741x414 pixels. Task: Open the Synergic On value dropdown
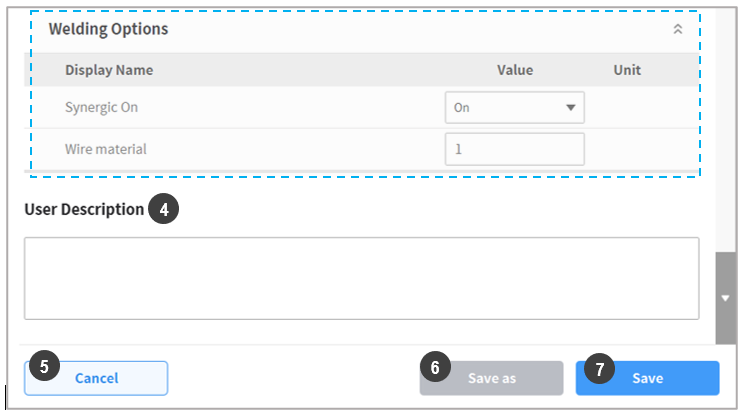tap(514, 108)
